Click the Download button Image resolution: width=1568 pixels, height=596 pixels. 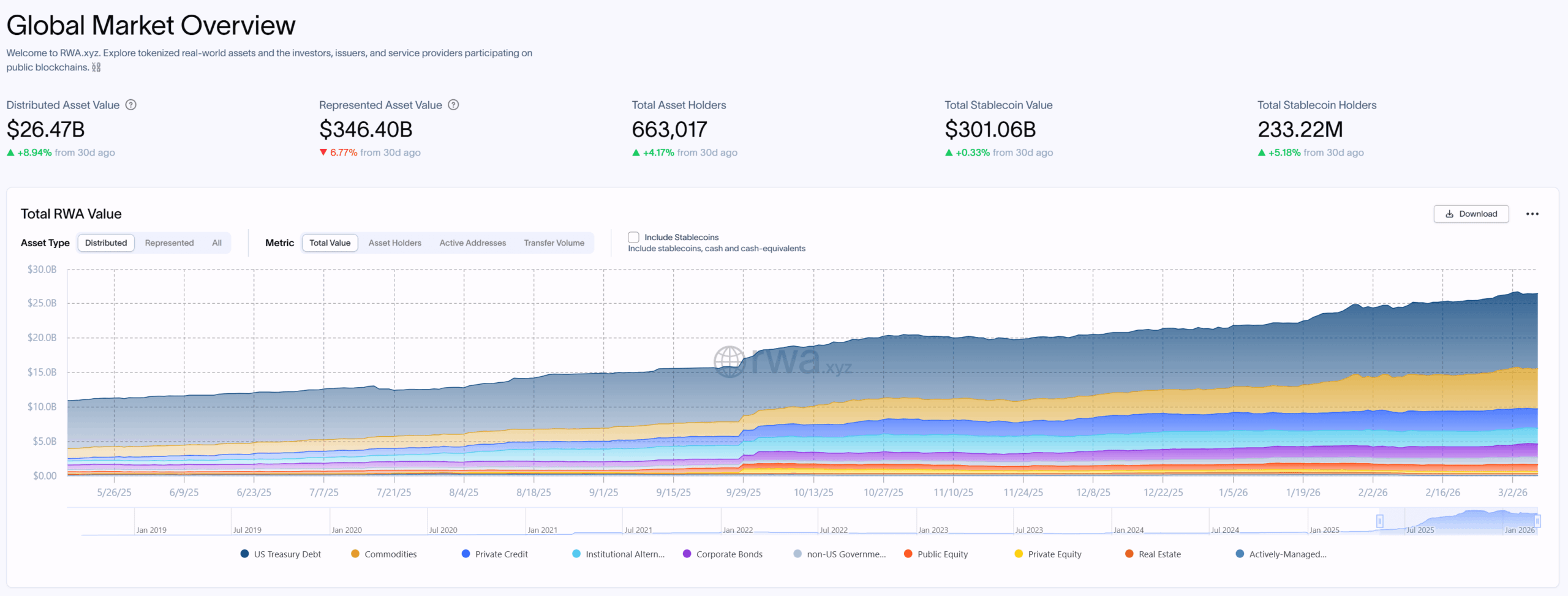(1471, 214)
